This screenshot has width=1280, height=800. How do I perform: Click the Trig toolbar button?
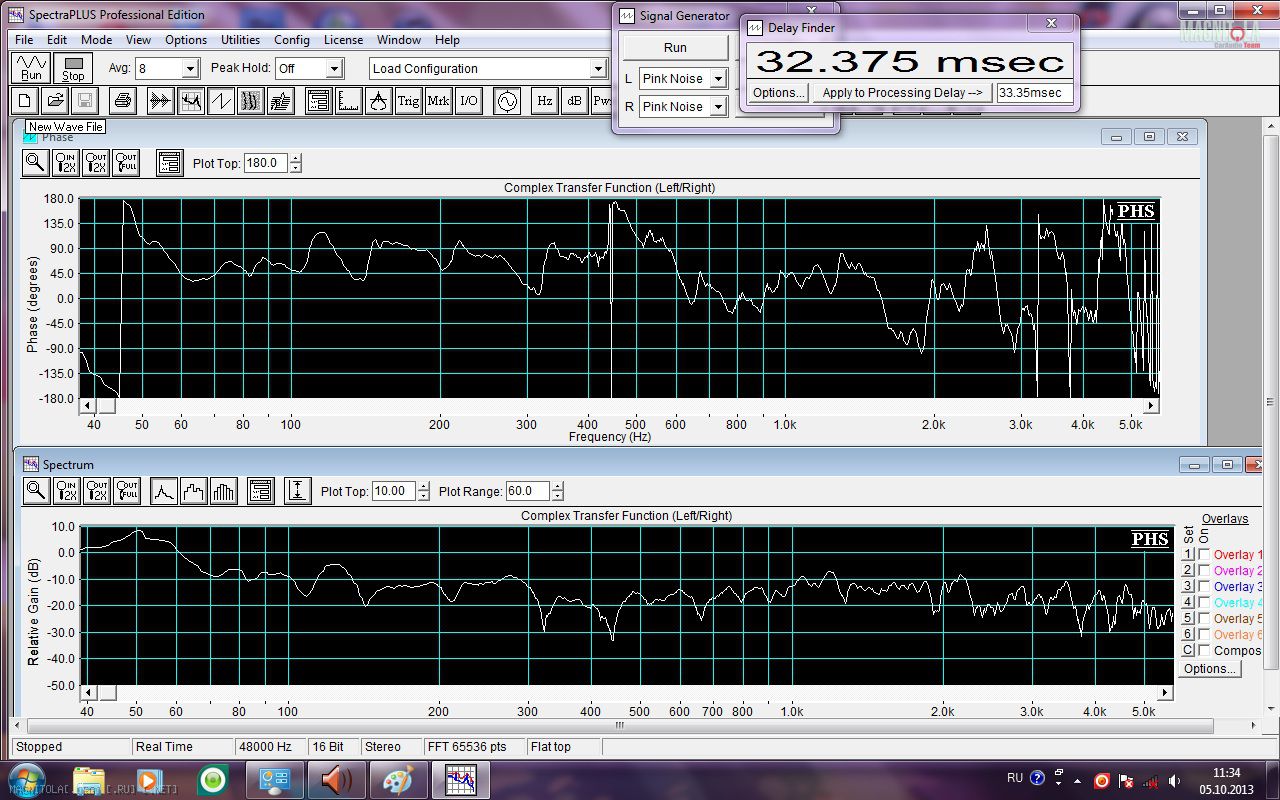click(409, 101)
